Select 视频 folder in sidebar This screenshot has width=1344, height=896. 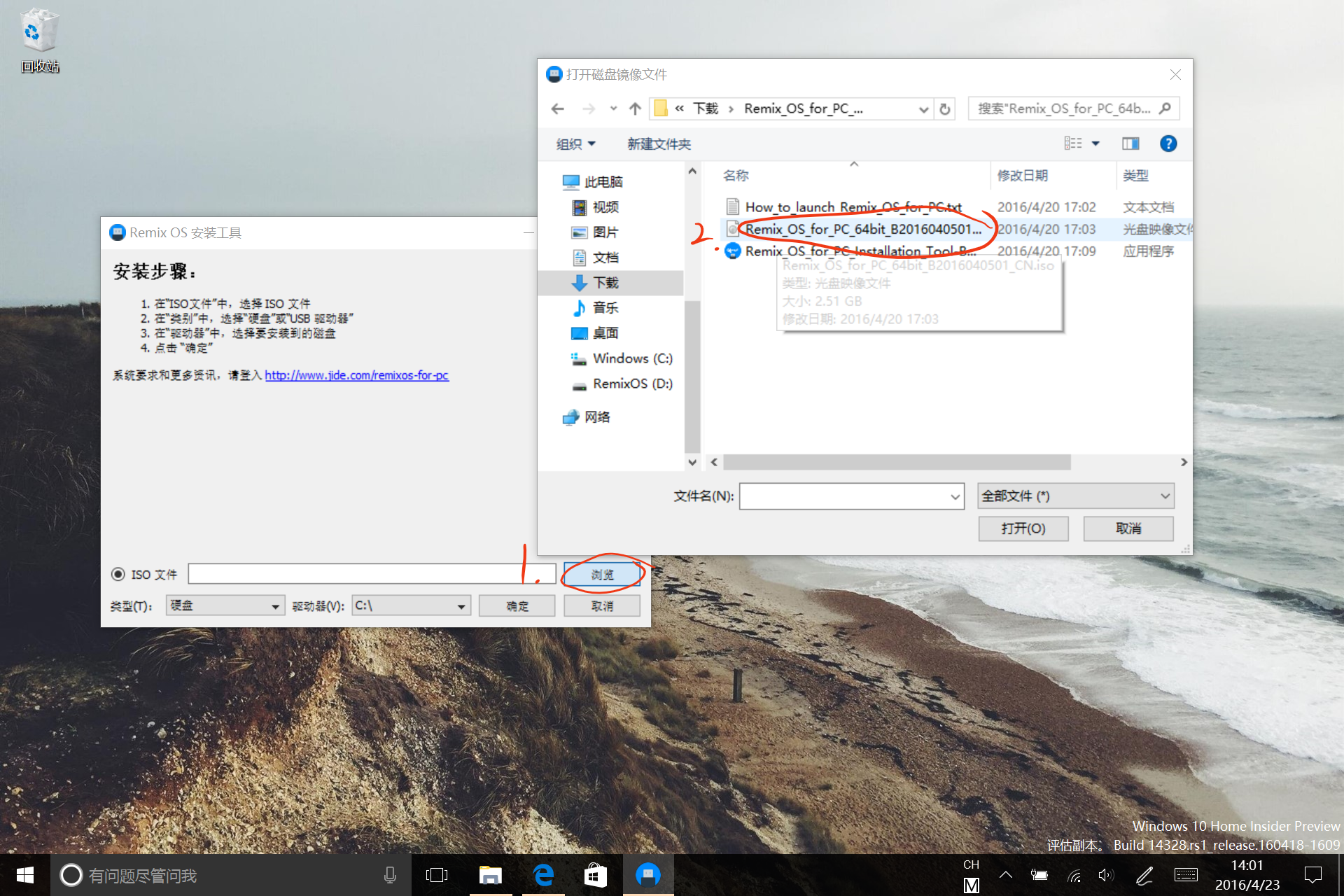(x=596, y=207)
